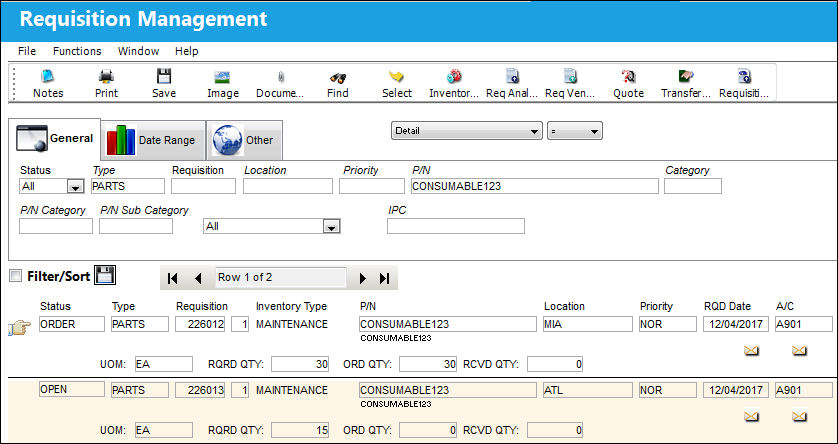Image resolution: width=838 pixels, height=444 pixels.
Task: Click RQRD QTY value 30
Action: [300, 364]
